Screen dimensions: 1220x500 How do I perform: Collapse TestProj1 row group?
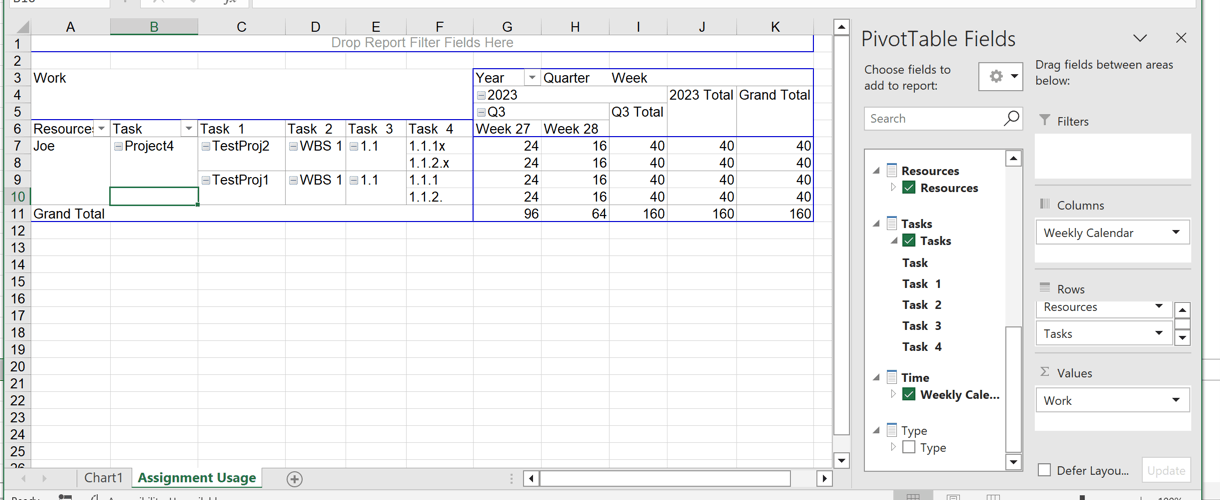pos(206,180)
